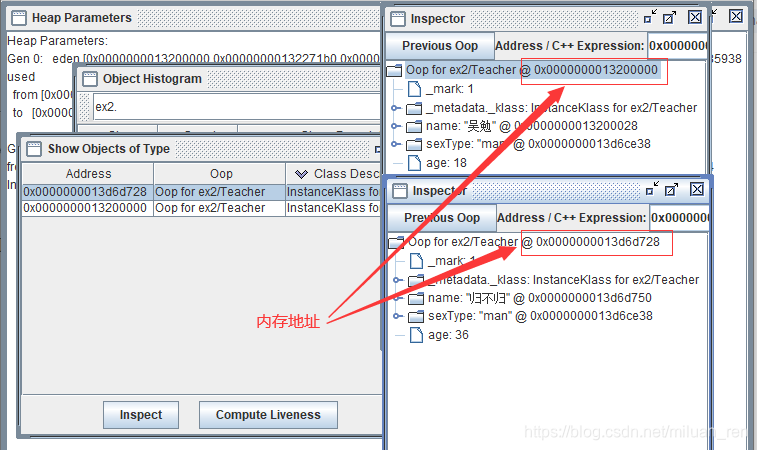Select Oop root node at 0x0000000013d6d728

click(x=533, y=242)
